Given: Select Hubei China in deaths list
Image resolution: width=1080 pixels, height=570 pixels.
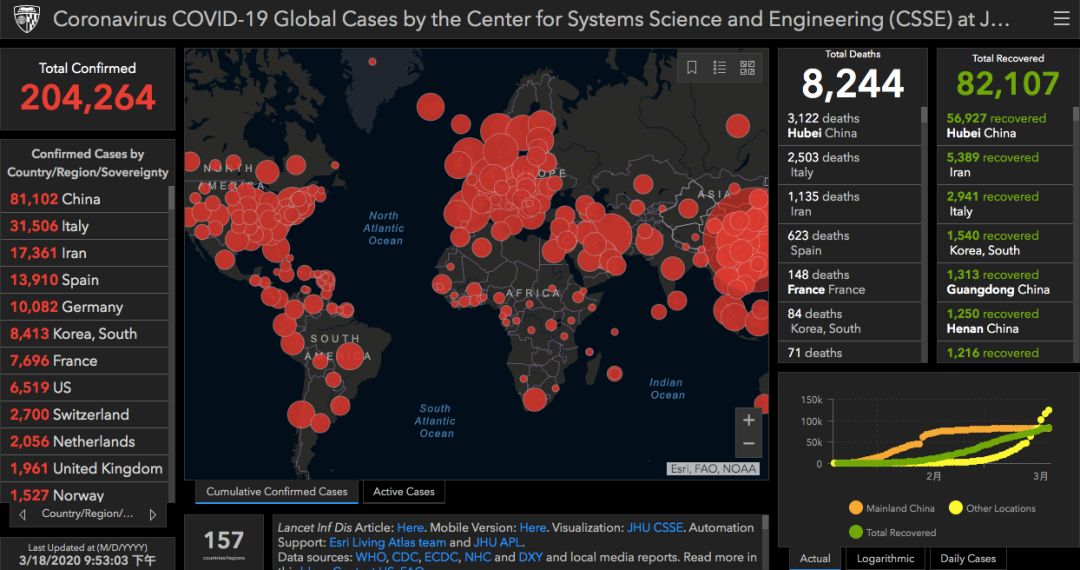Looking at the screenshot, I should 848,125.
